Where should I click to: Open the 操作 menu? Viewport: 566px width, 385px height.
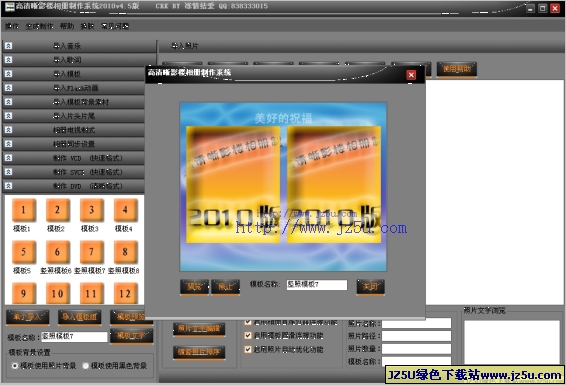tap(12, 26)
